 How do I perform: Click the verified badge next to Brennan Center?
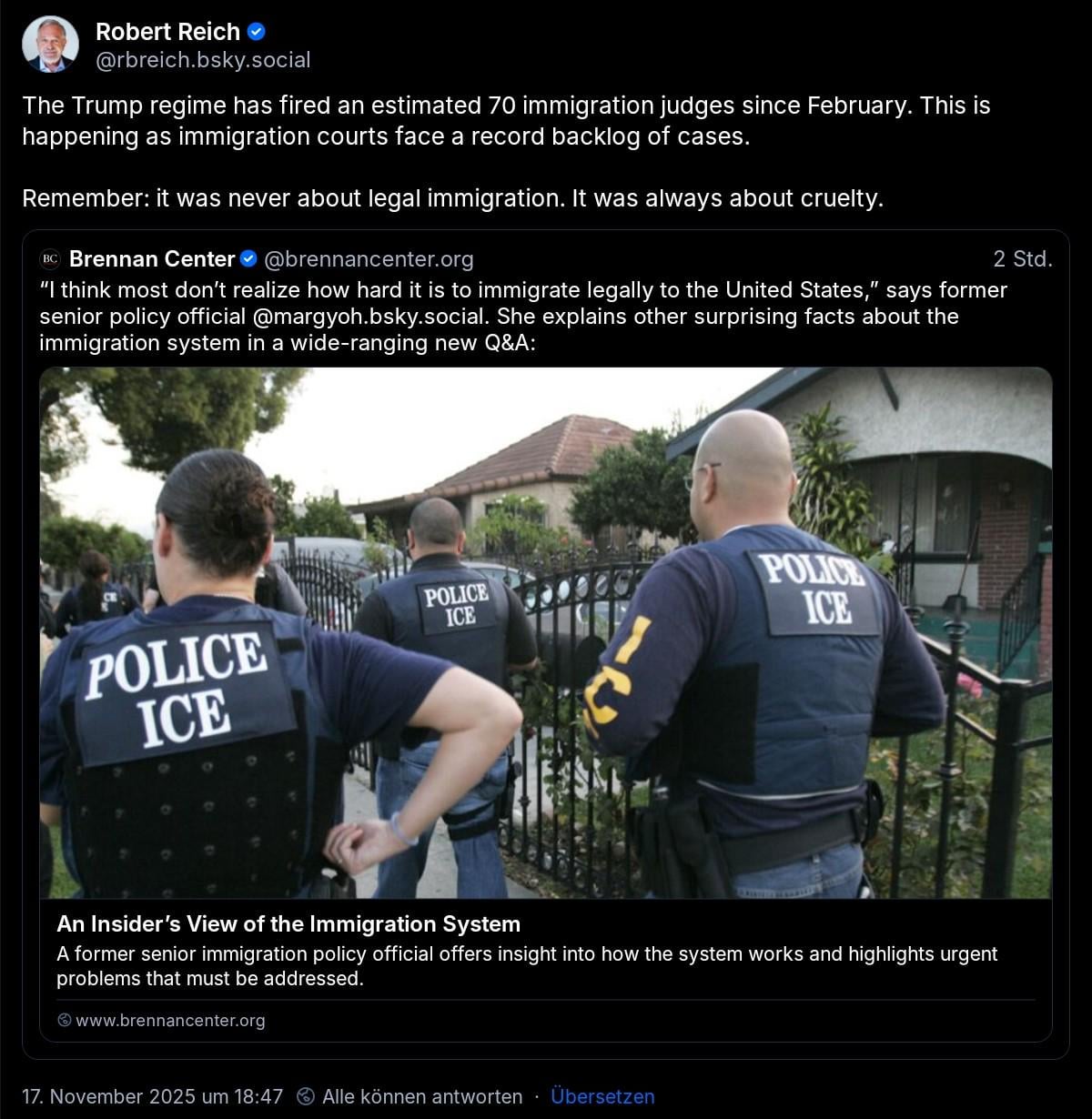[248, 259]
